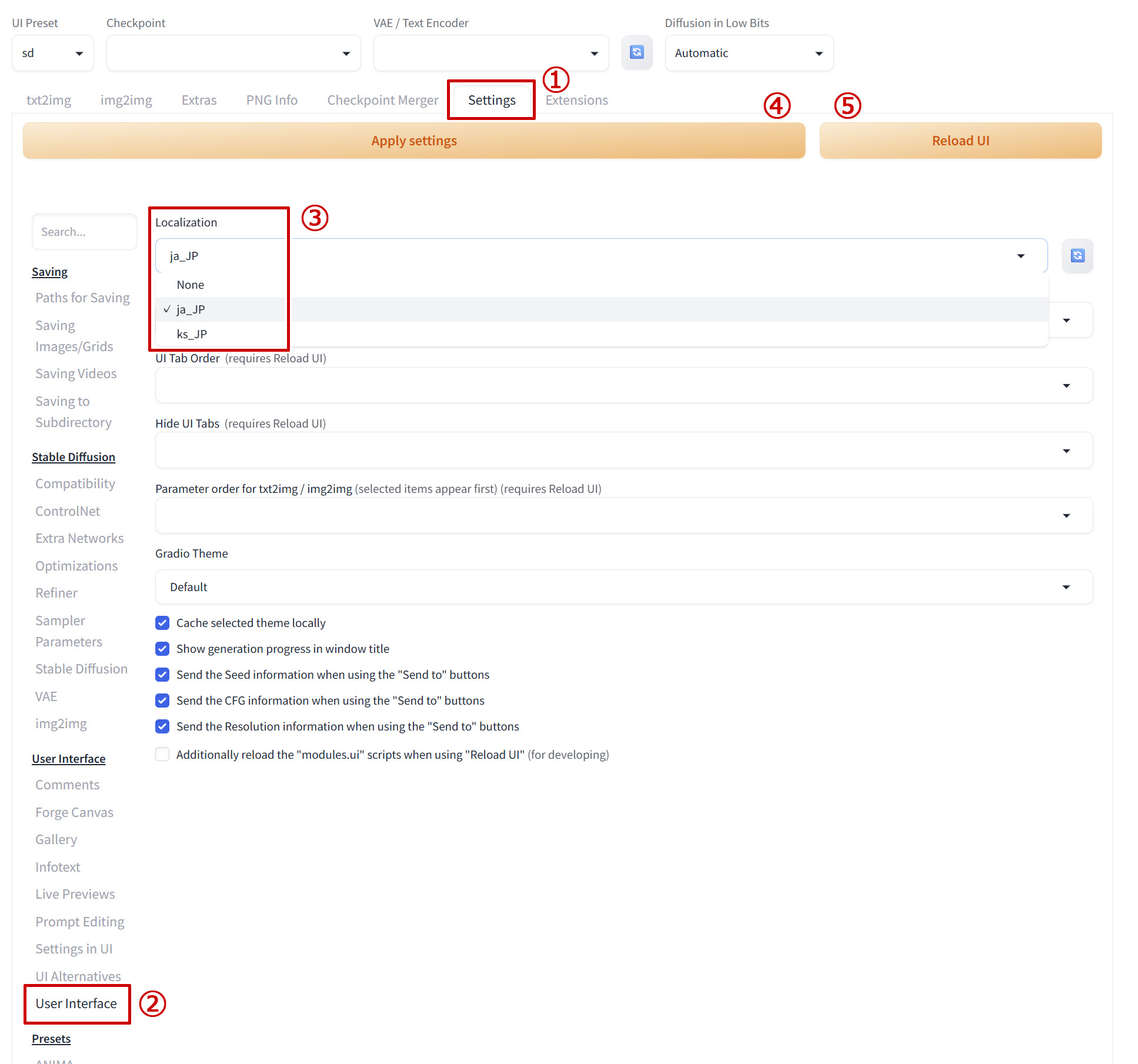1138x1064 pixels.
Task: Enable Additionally reload modules.ui scripts checkbox
Action: pyautogui.click(x=162, y=754)
